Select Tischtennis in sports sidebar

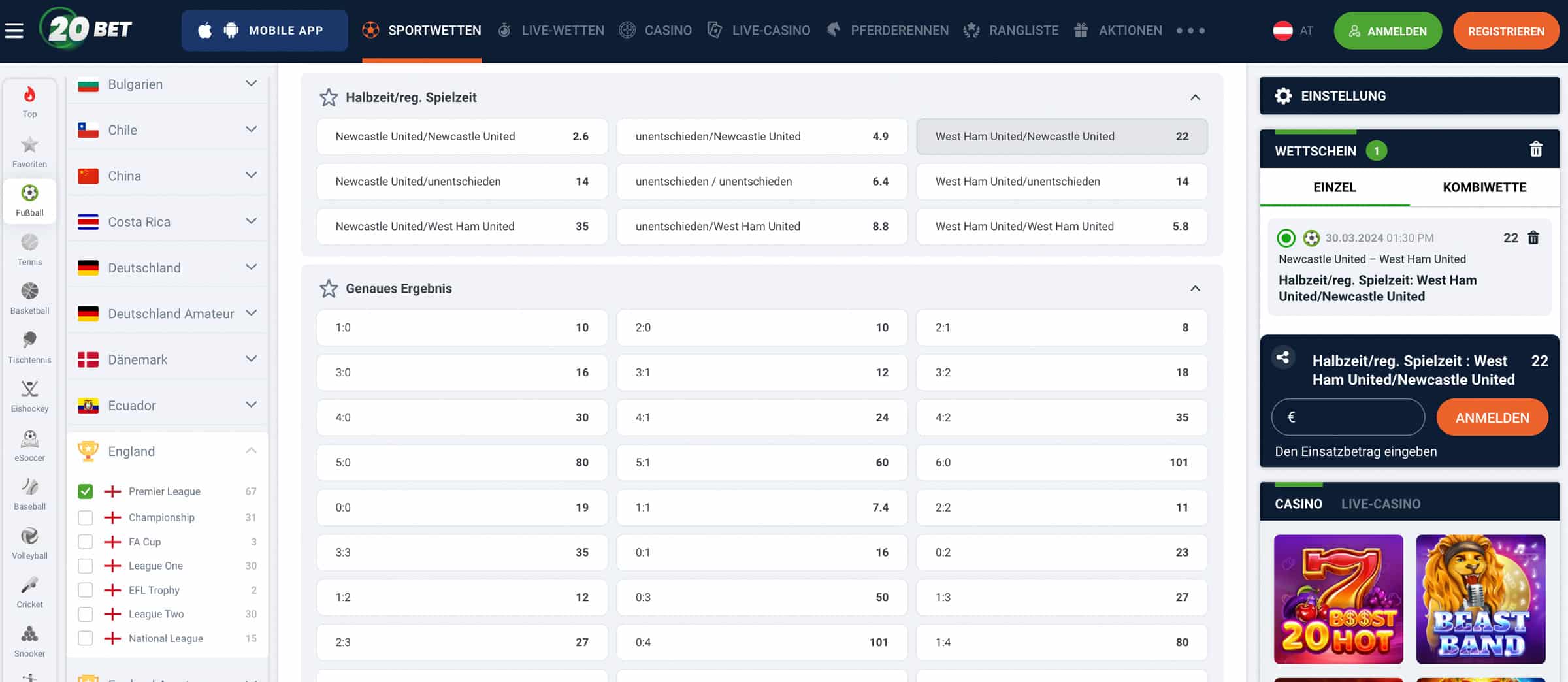tap(29, 348)
